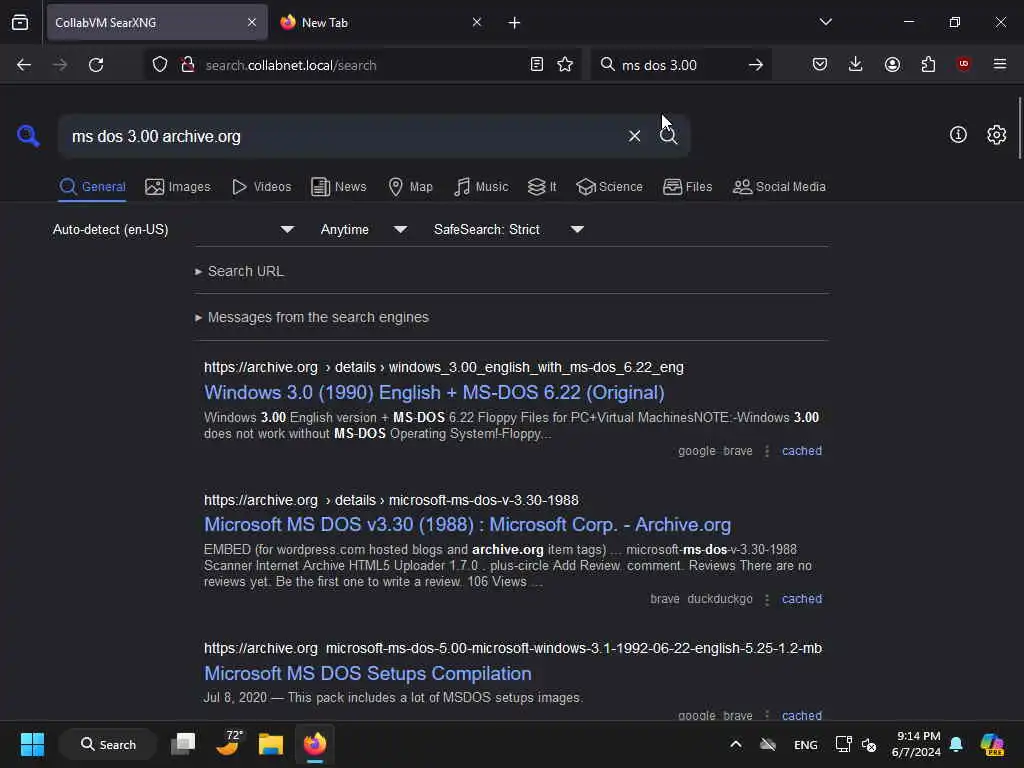Open the ENG language indicator
Viewport: 1024px width, 768px height.
(x=806, y=744)
